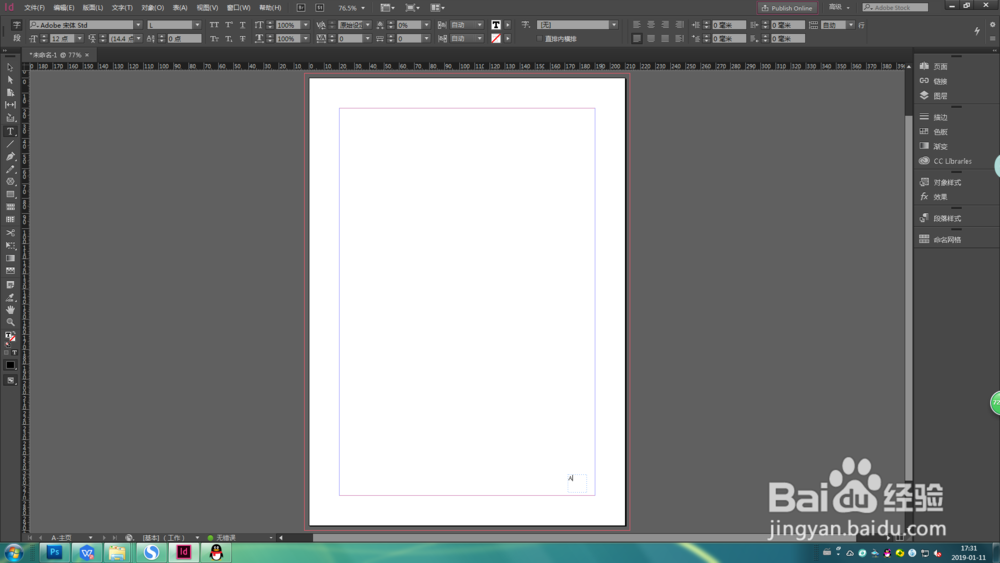Screen dimensions: 1000x563
Task: Open the 高级 workspace switcher dropdown
Action: 839,8
